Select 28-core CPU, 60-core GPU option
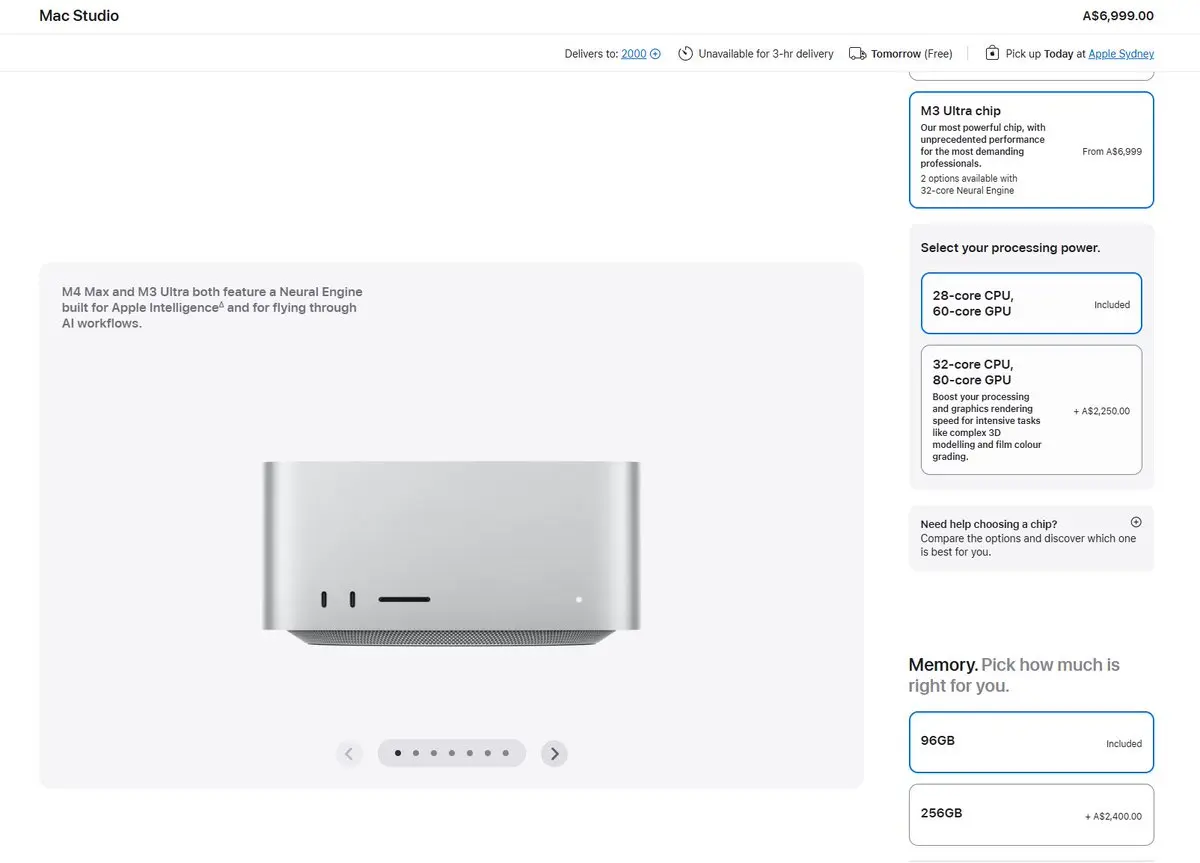 pyautogui.click(x=1031, y=303)
